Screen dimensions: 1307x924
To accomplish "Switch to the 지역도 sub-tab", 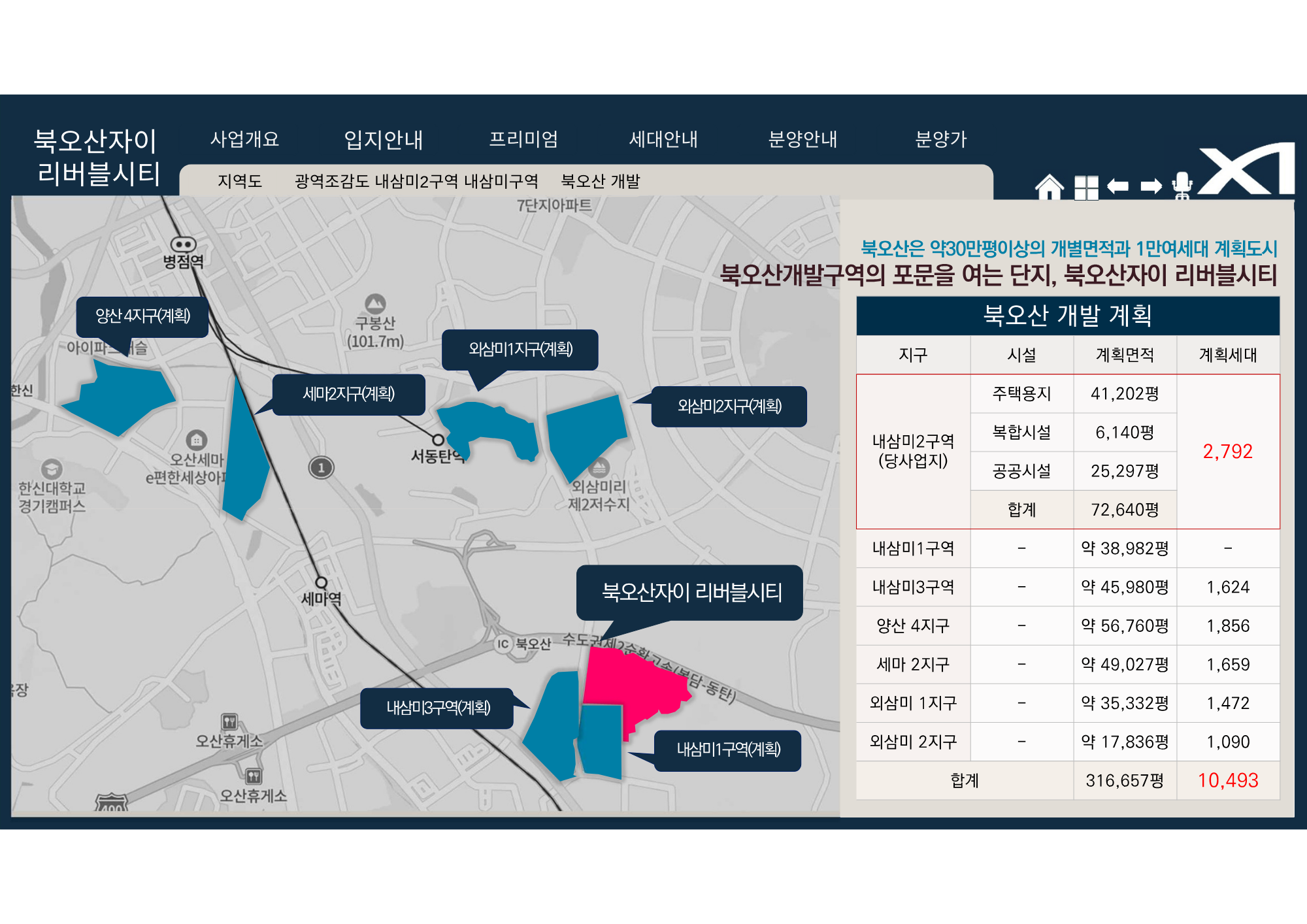I will (240, 181).
